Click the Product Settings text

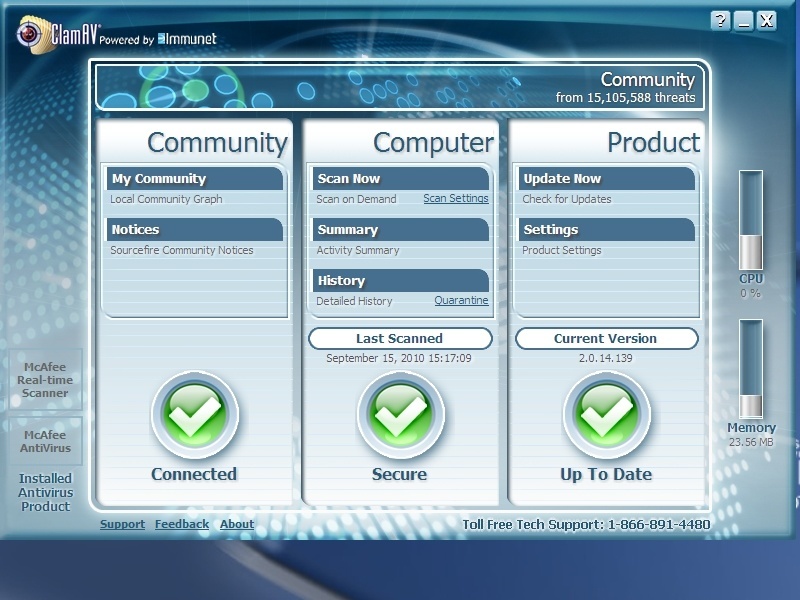562,250
